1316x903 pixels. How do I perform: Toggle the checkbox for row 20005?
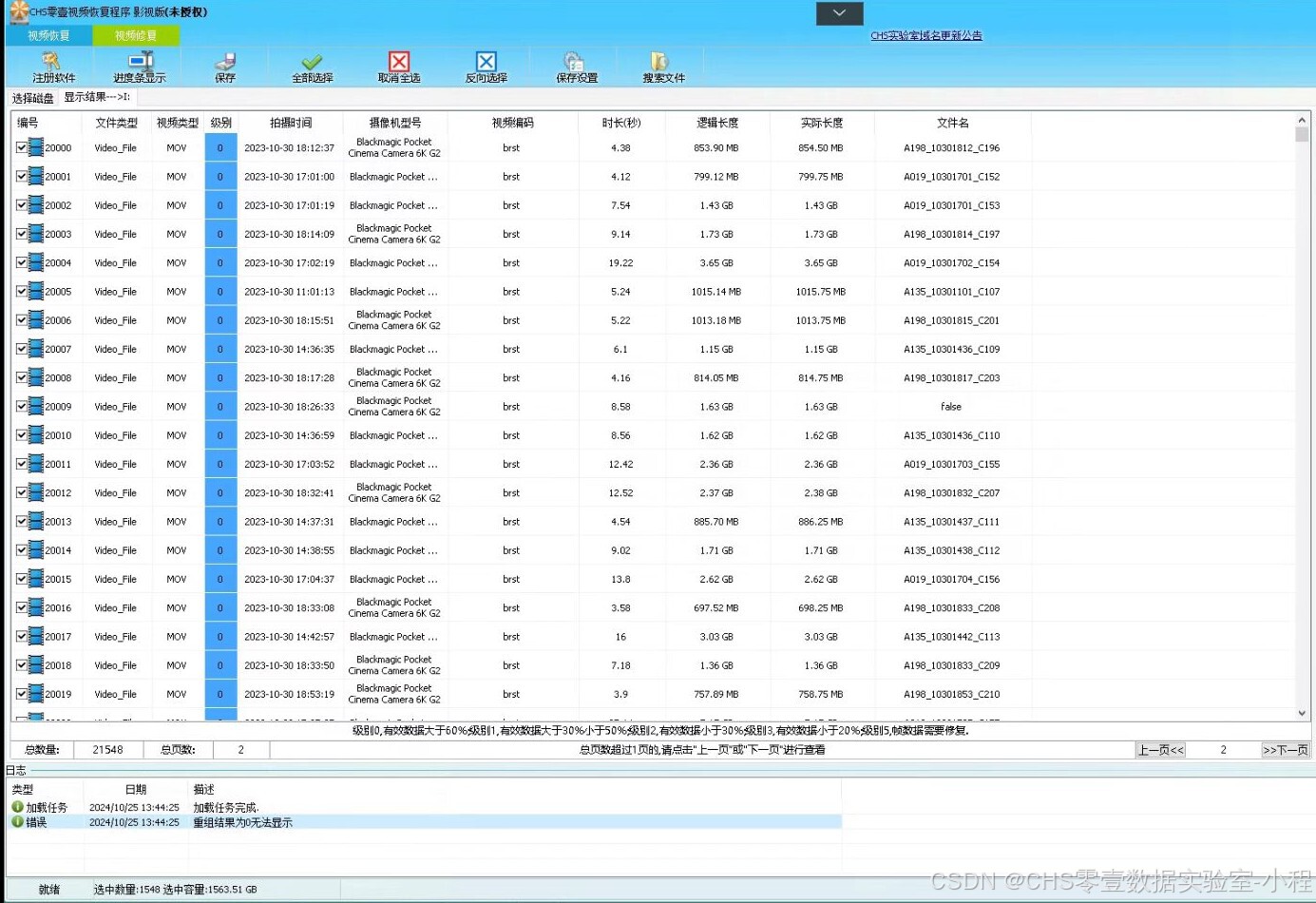[22, 292]
